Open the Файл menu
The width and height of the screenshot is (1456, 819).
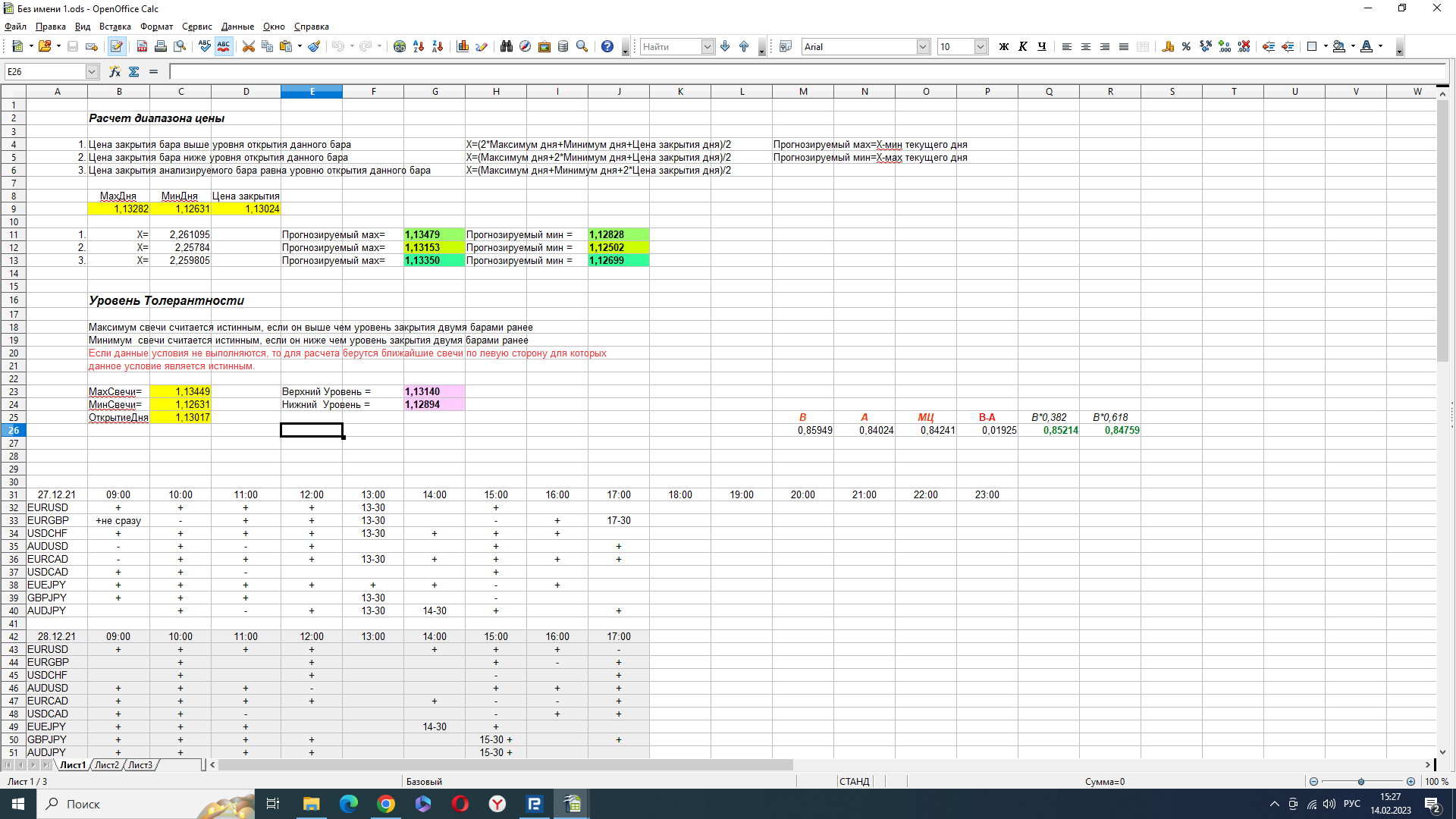point(15,27)
